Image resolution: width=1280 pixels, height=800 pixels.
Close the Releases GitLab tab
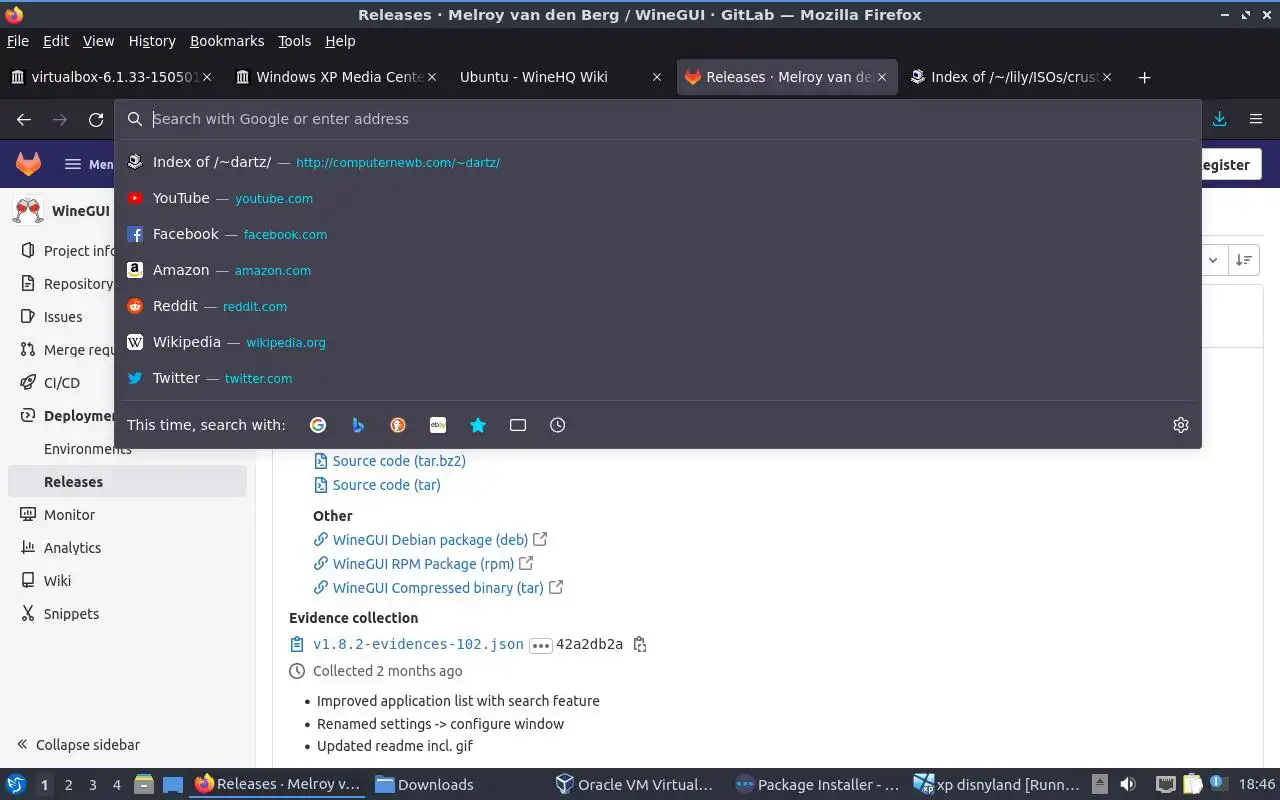[x=883, y=77]
